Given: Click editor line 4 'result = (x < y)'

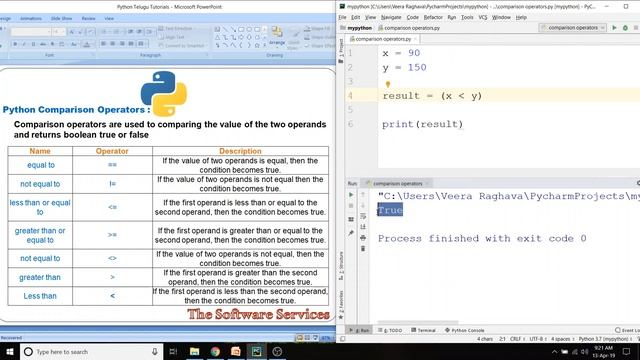Looking at the screenshot, I should click(x=432, y=96).
